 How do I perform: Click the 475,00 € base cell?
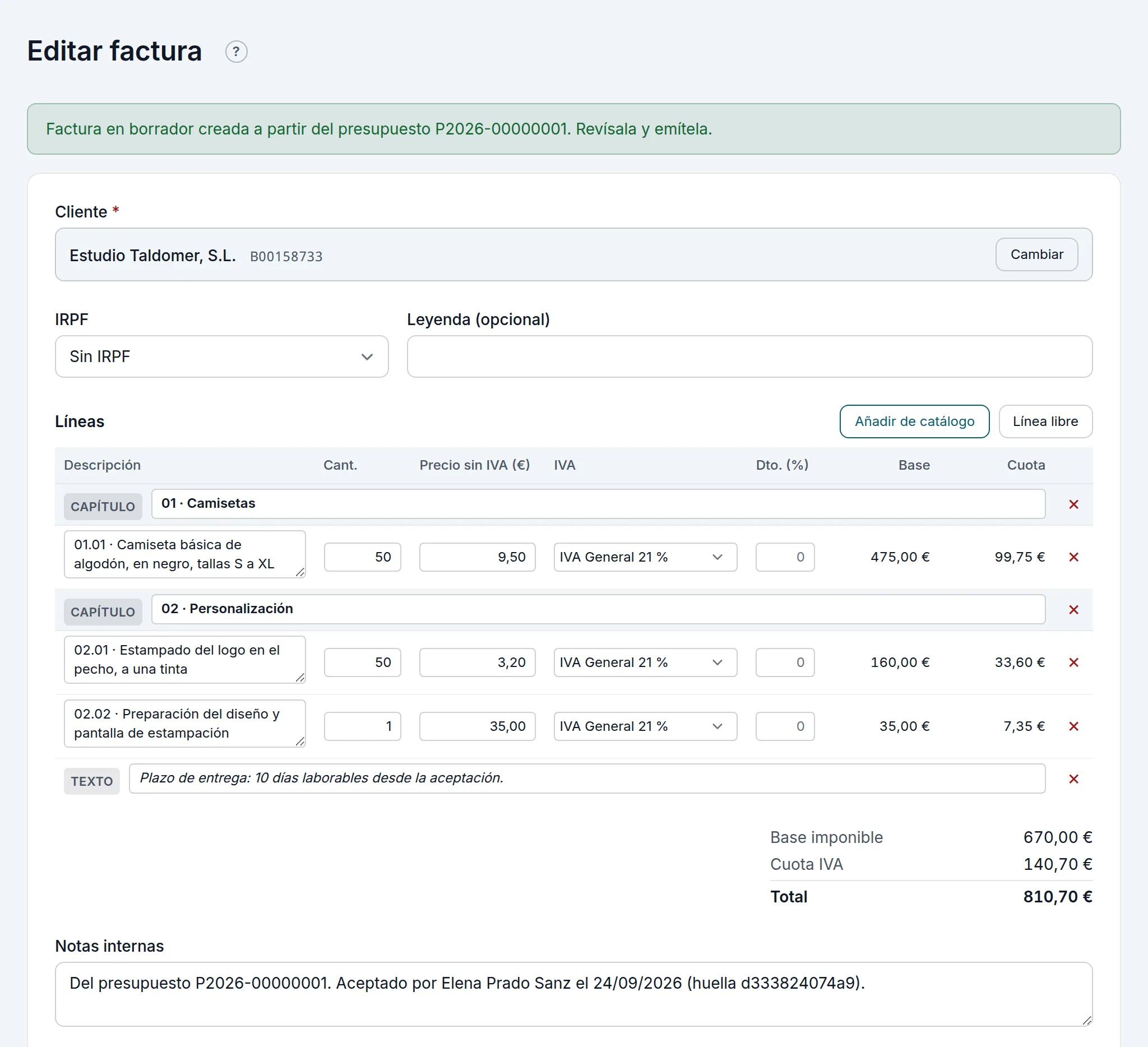pos(900,557)
